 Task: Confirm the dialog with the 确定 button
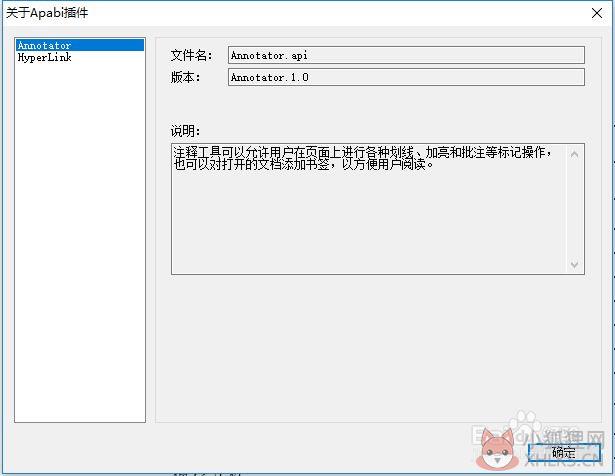click(x=564, y=452)
